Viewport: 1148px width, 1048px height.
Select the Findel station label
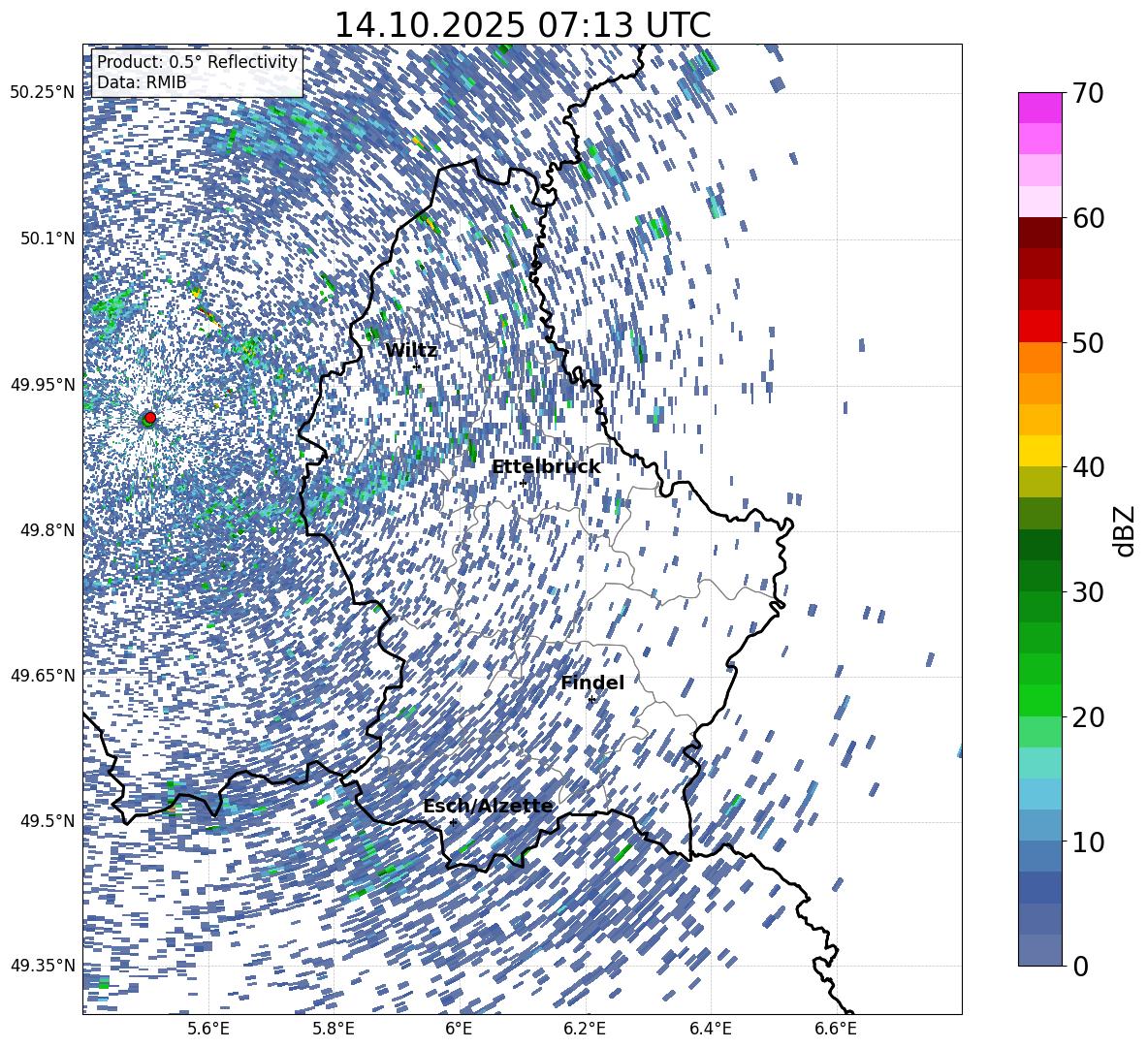pos(591,683)
